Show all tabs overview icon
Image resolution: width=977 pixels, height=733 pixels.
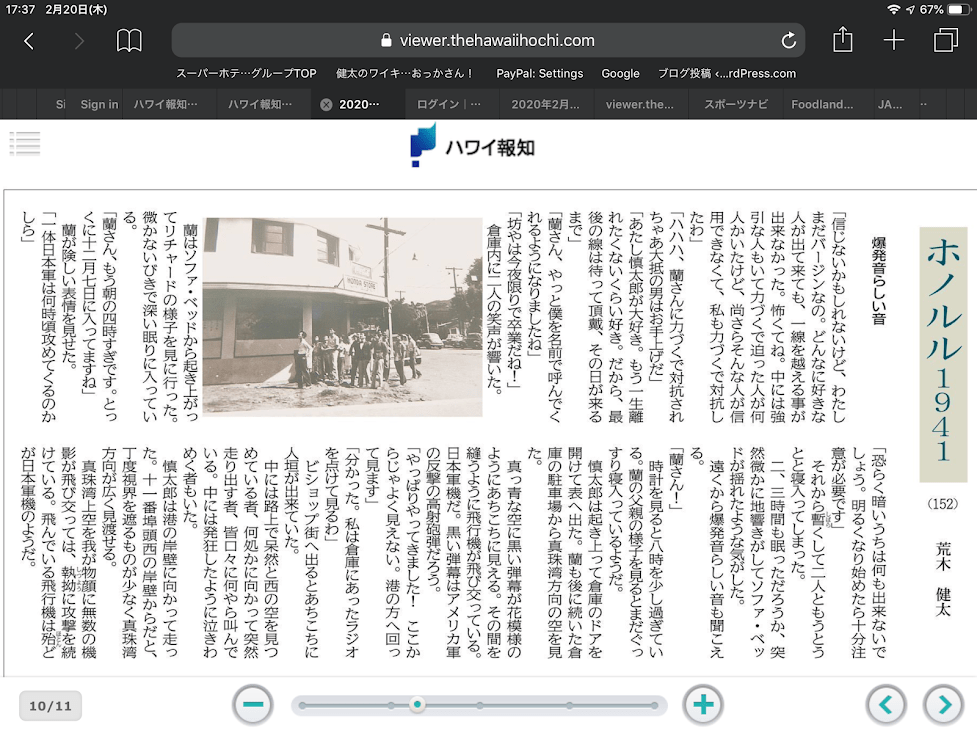[x=945, y=40]
